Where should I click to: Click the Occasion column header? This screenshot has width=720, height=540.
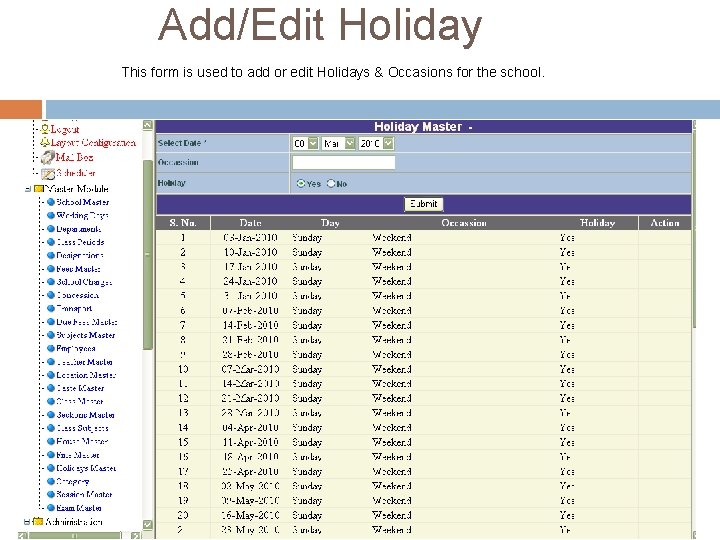pos(464,223)
